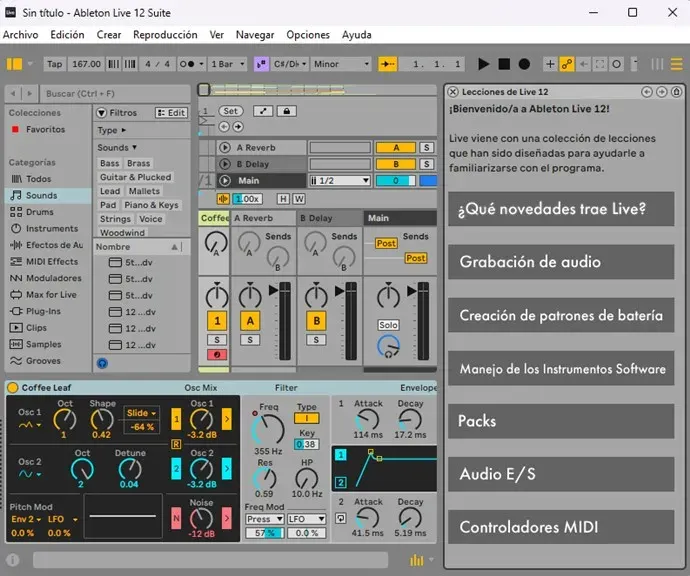Toggle Scale Mode next to C#/Db

pos(261,64)
